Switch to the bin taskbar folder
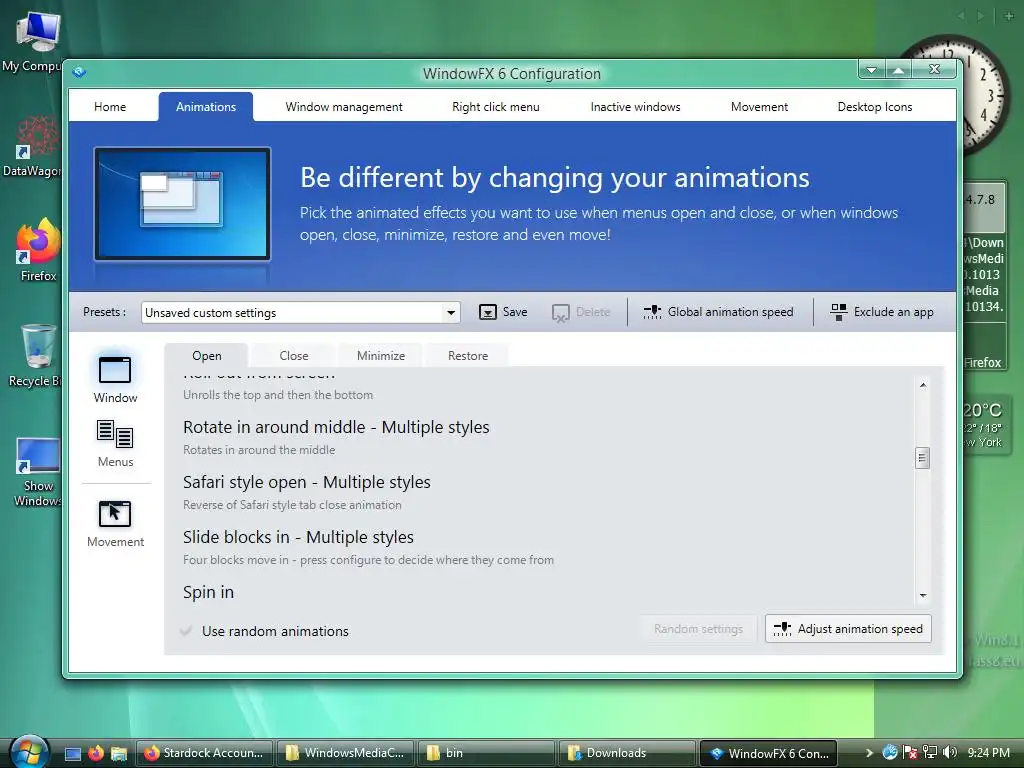Viewport: 1024px width, 768px height. click(x=487, y=753)
